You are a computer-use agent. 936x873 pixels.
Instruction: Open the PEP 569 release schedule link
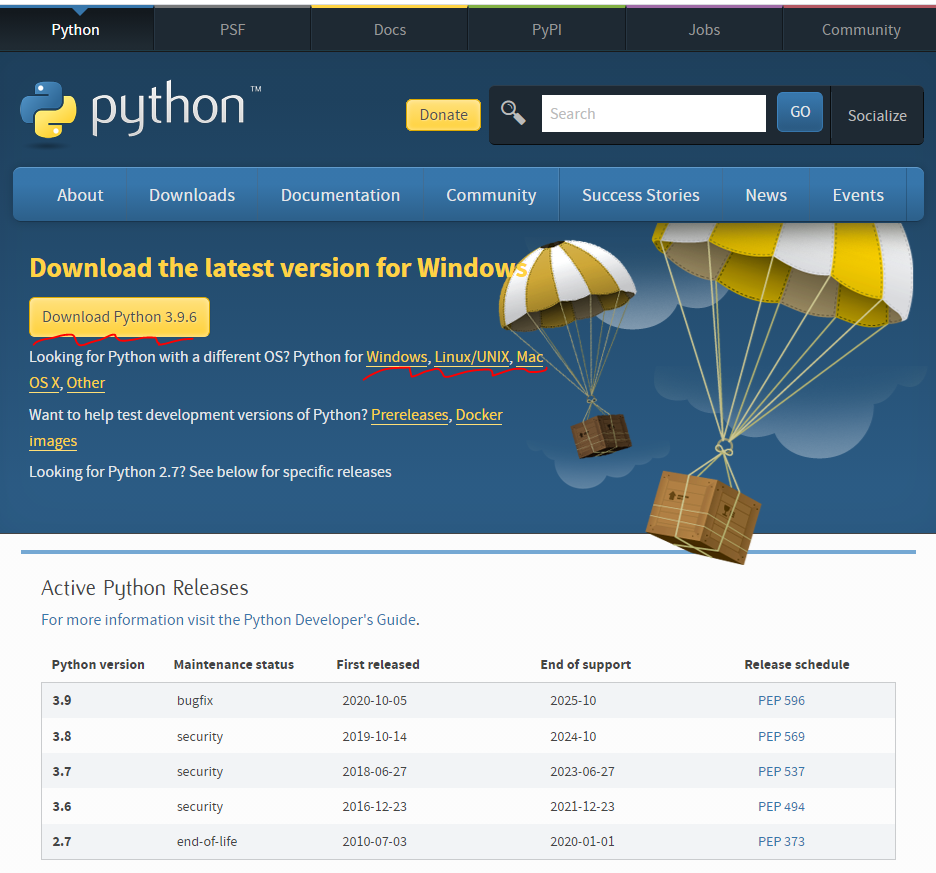click(x=781, y=736)
